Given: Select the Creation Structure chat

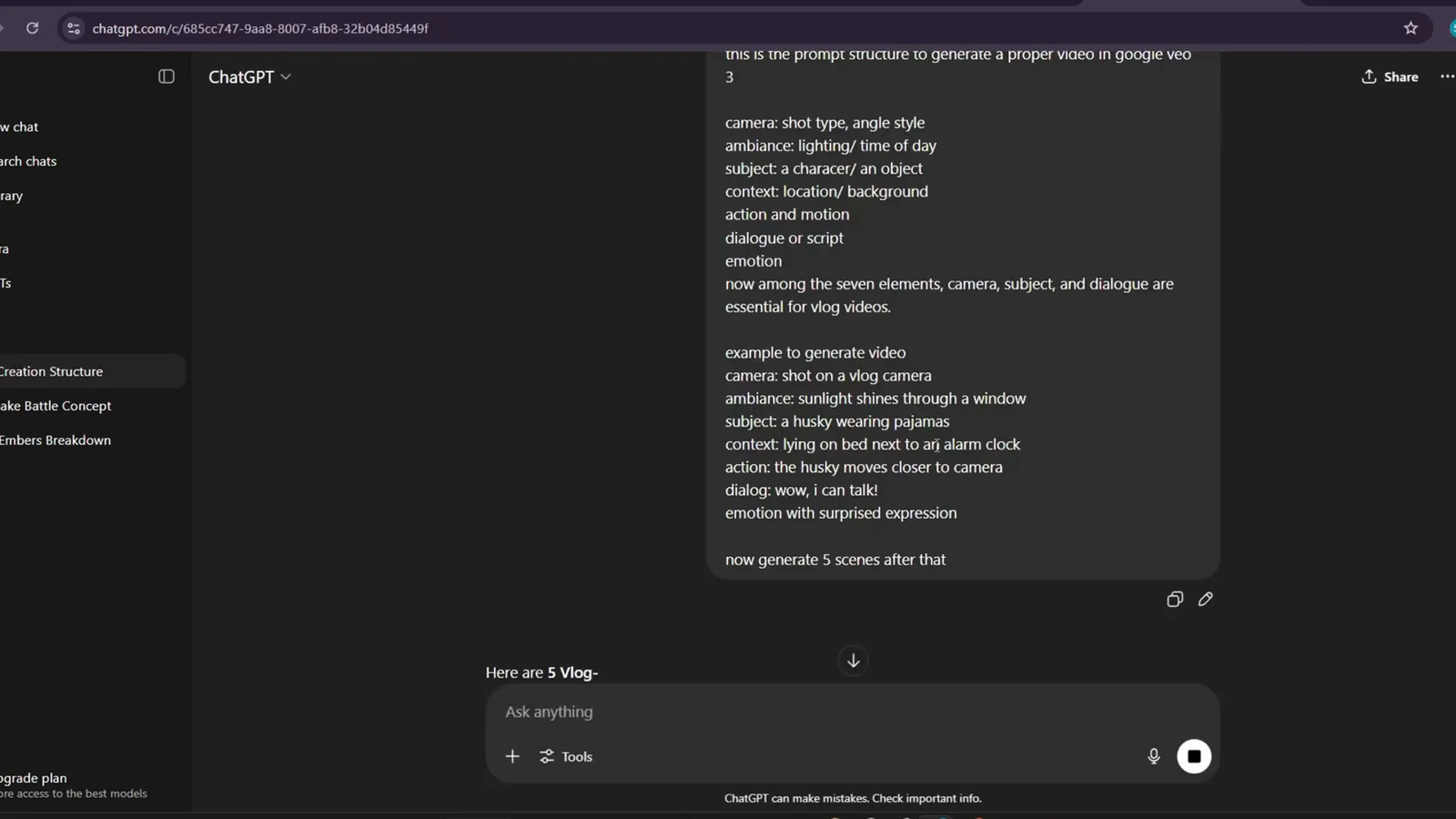Looking at the screenshot, I should (x=91, y=371).
